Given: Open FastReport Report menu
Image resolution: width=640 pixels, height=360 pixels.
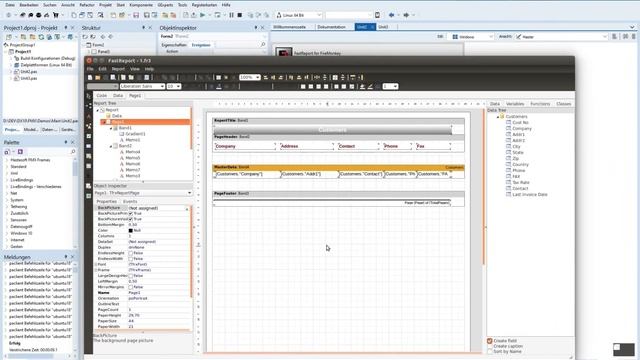Looking at the screenshot, I should pyautogui.click(x=118, y=69).
